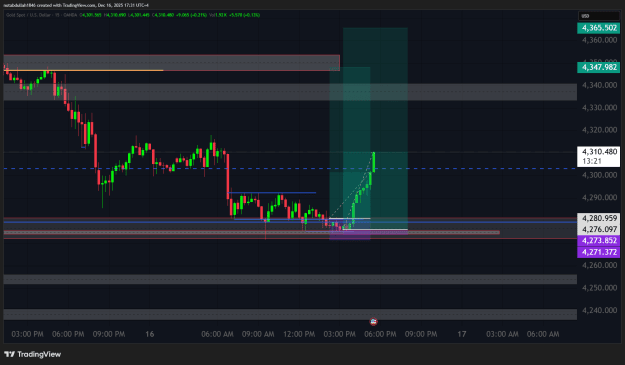Image resolution: width=625 pixels, height=365 pixels.
Task: Click the 4,330.000 price scale value
Action: coord(599,108)
